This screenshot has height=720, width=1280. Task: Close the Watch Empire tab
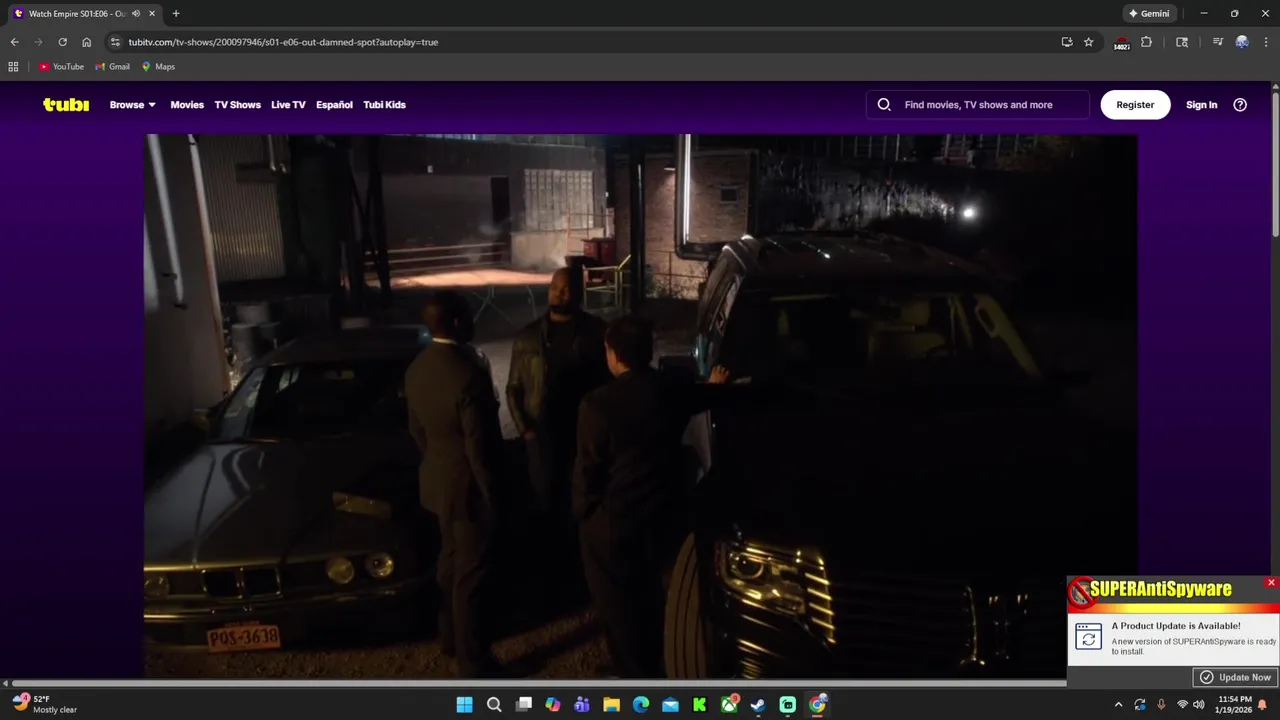coord(152,13)
